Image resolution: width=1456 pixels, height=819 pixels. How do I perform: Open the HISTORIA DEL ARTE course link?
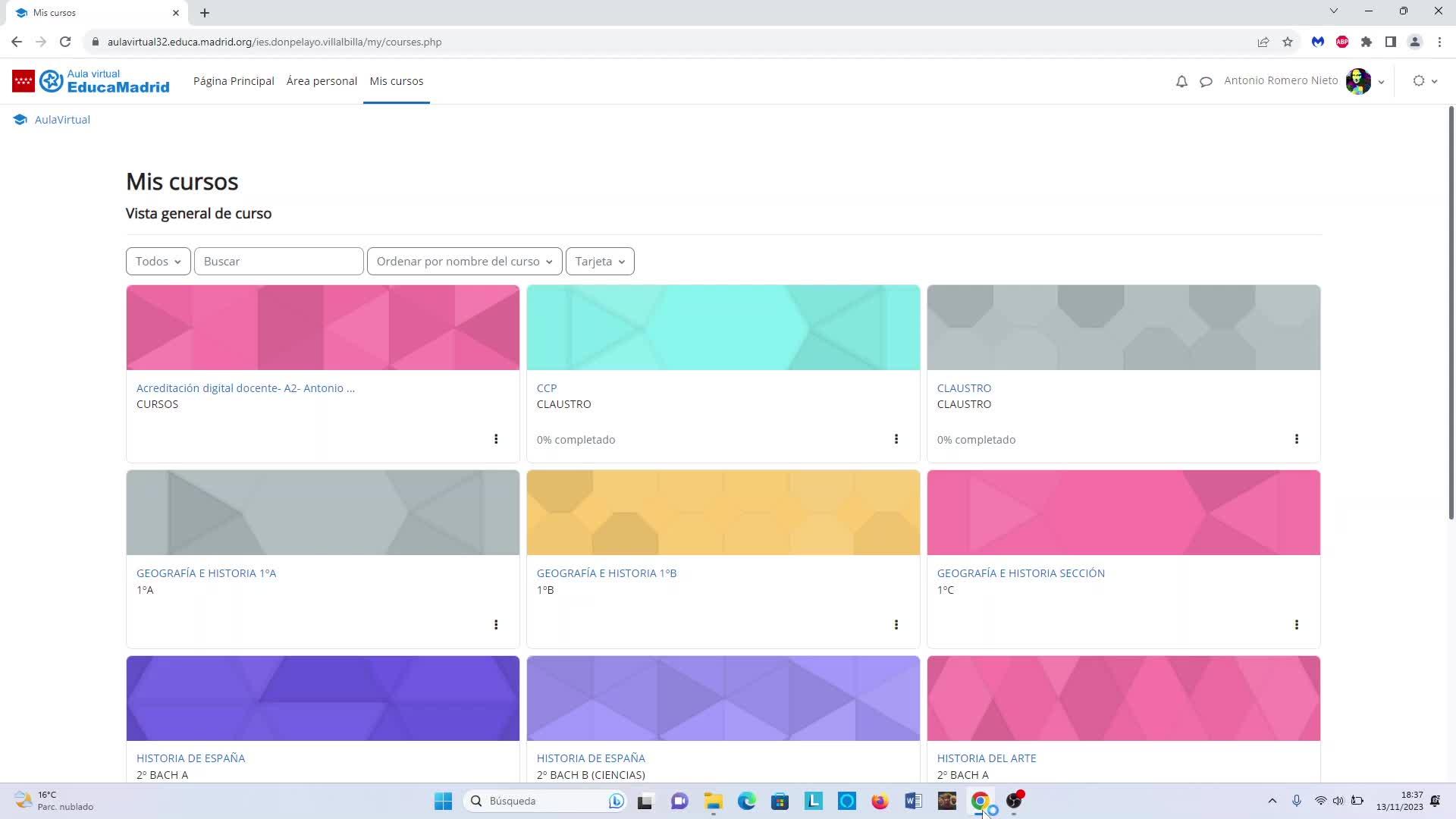[x=986, y=758]
